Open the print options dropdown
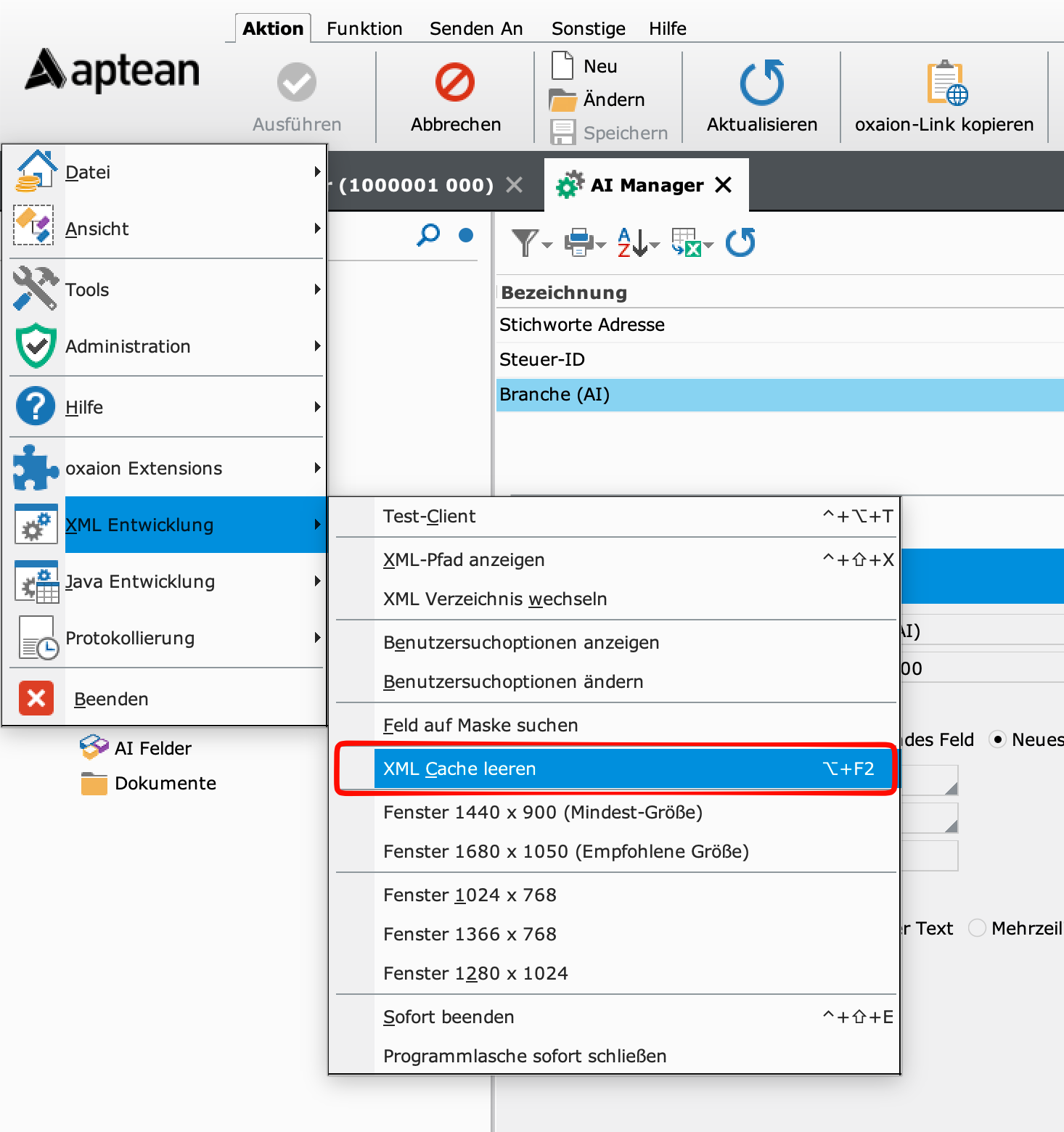1064x1132 pixels. tap(601, 245)
